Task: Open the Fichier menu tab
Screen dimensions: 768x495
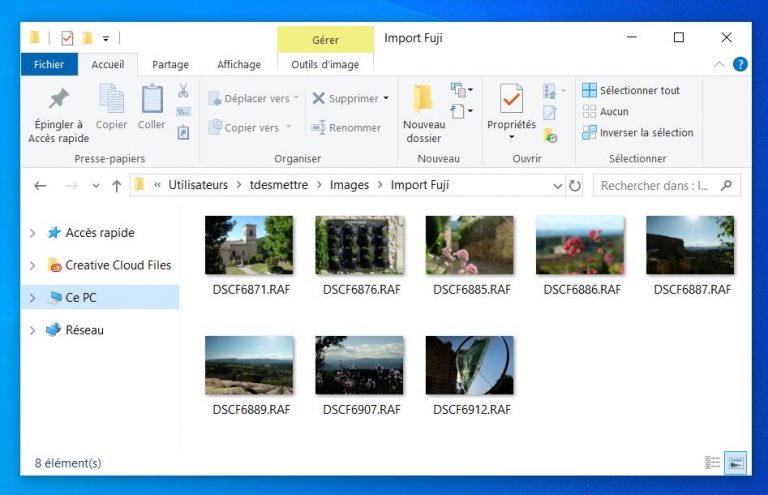Action: pos(49,64)
